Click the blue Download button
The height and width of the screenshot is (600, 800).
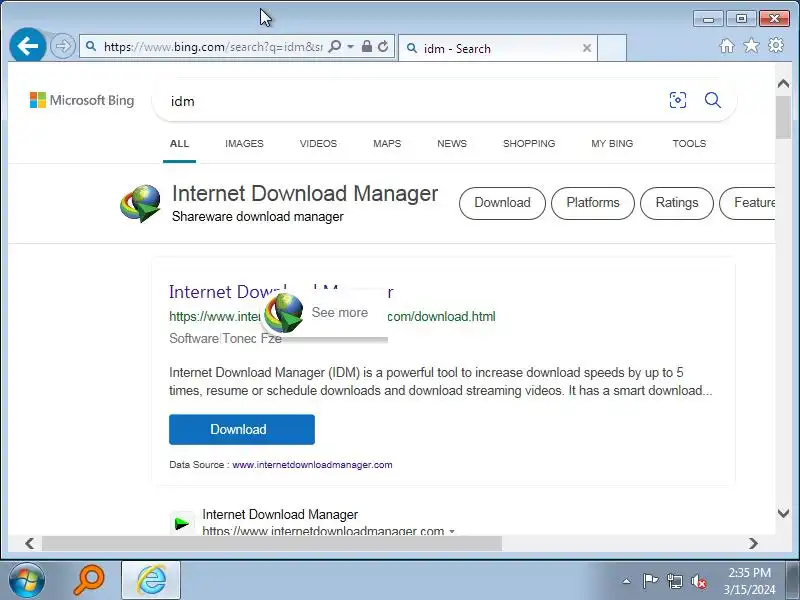click(242, 430)
